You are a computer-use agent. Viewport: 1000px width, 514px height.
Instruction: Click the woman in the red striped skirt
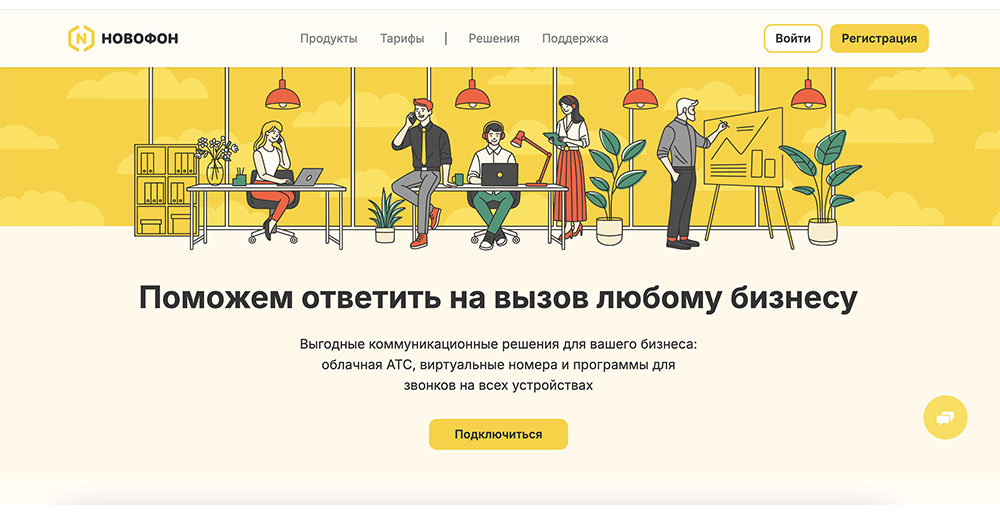click(x=570, y=167)
